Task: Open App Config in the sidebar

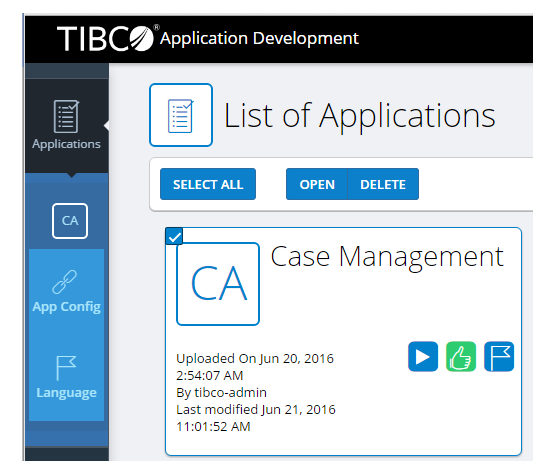Action: click(66, 292)
